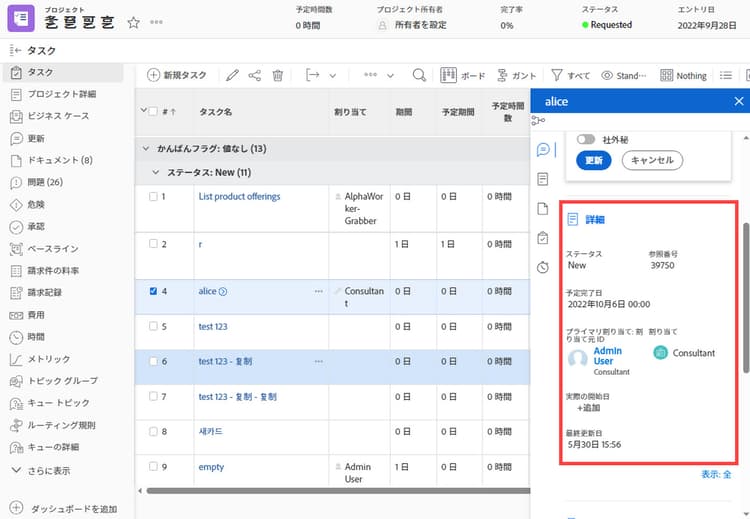Click the blue 更新 button in the alice panel

click(x=594, y=160)
